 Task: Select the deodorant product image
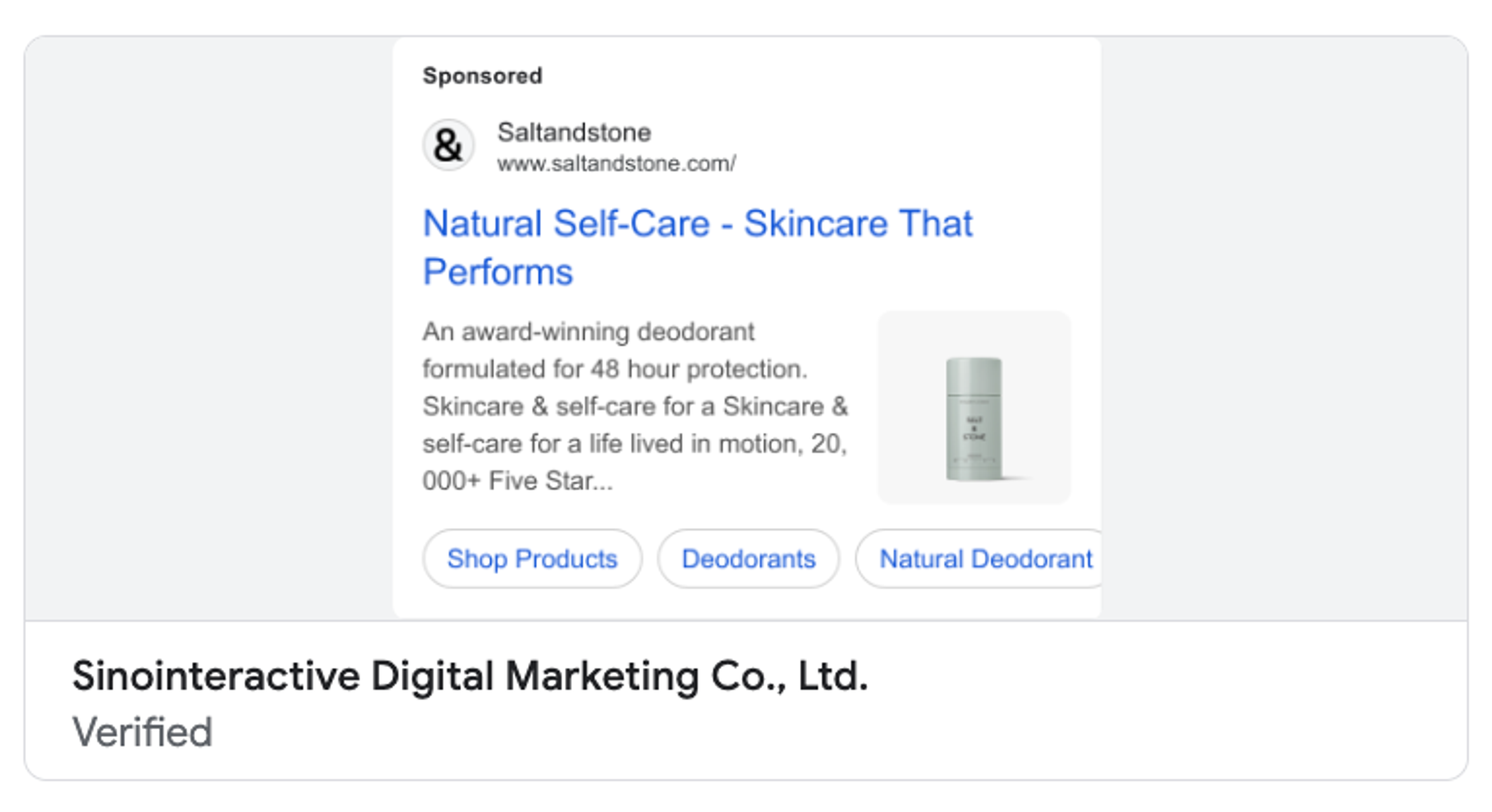973,406
